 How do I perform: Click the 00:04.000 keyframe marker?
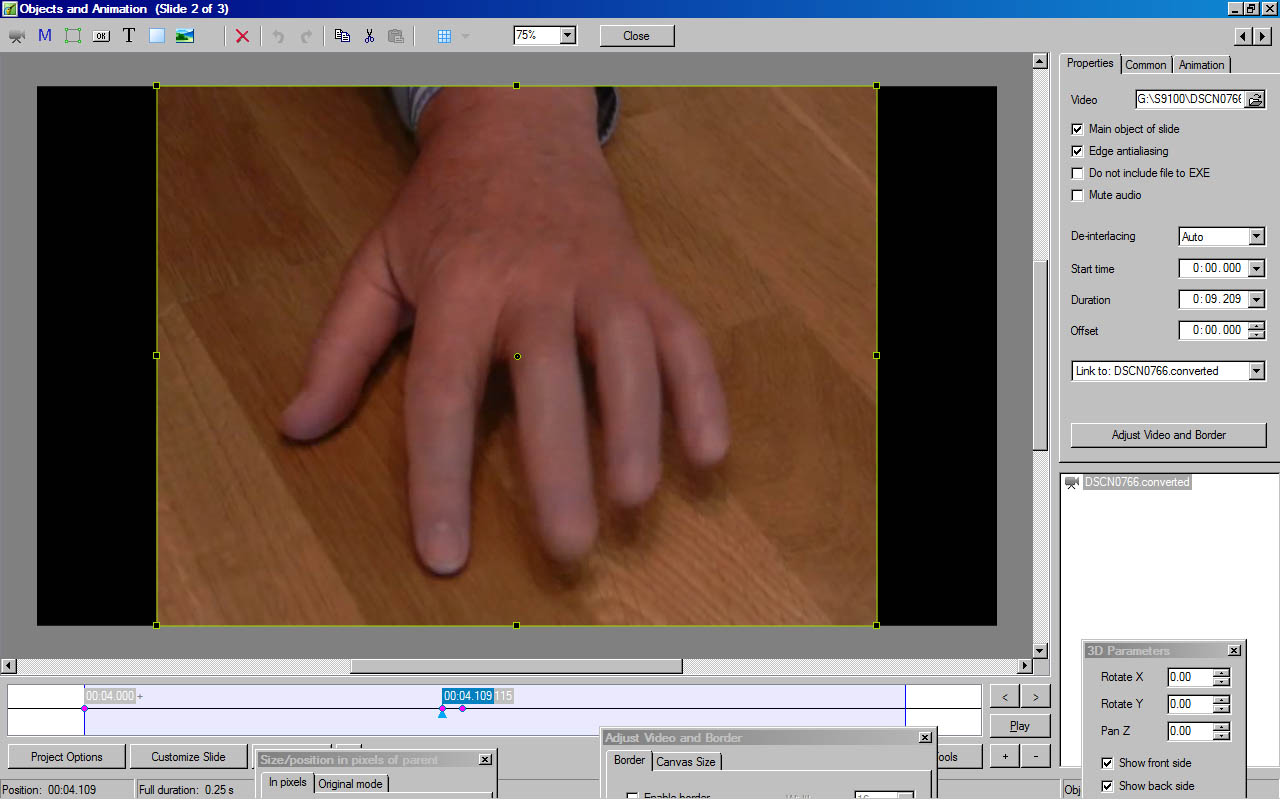point(84,708)
